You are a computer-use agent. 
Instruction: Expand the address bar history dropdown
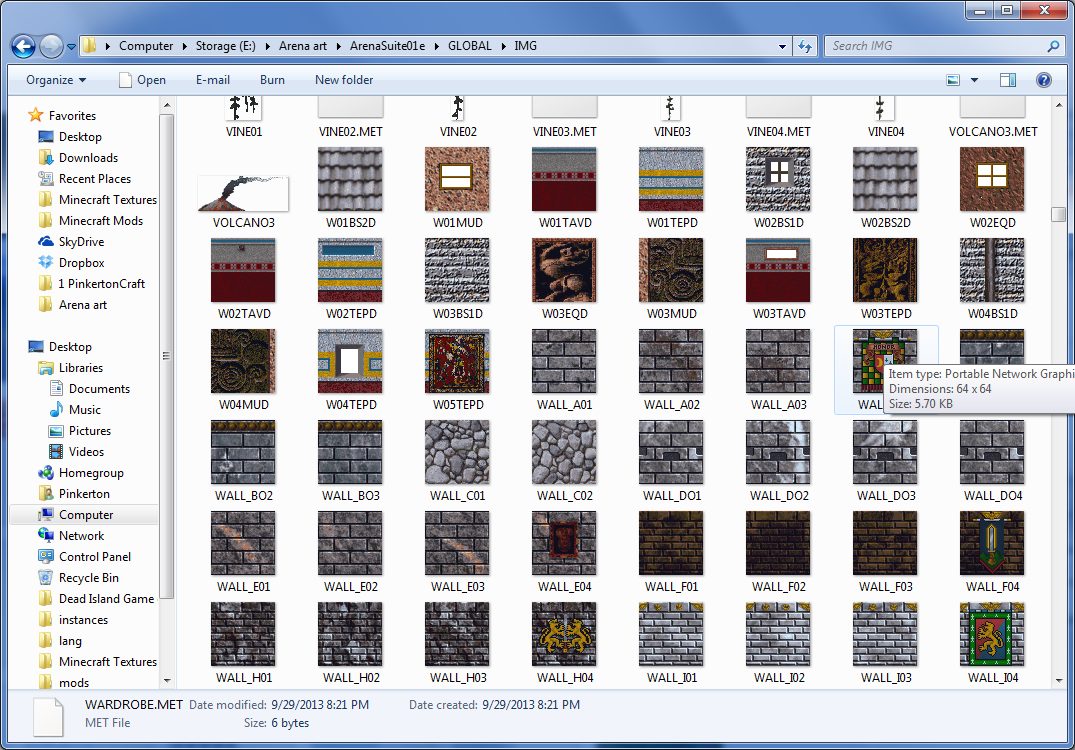pos(781,46)
